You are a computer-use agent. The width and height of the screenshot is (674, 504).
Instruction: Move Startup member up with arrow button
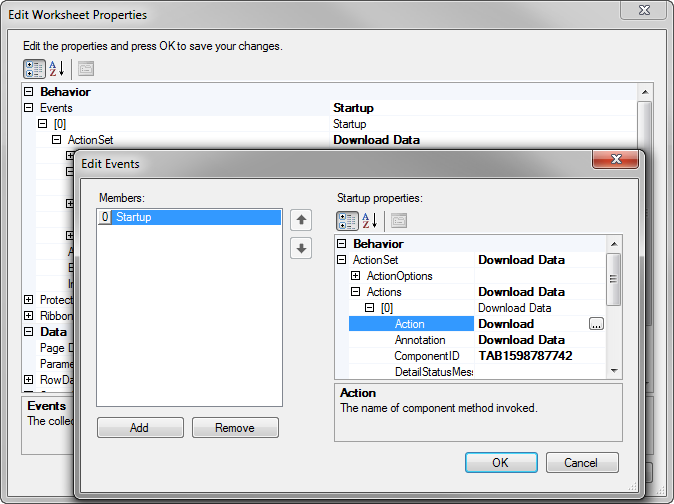coord(301,220)
